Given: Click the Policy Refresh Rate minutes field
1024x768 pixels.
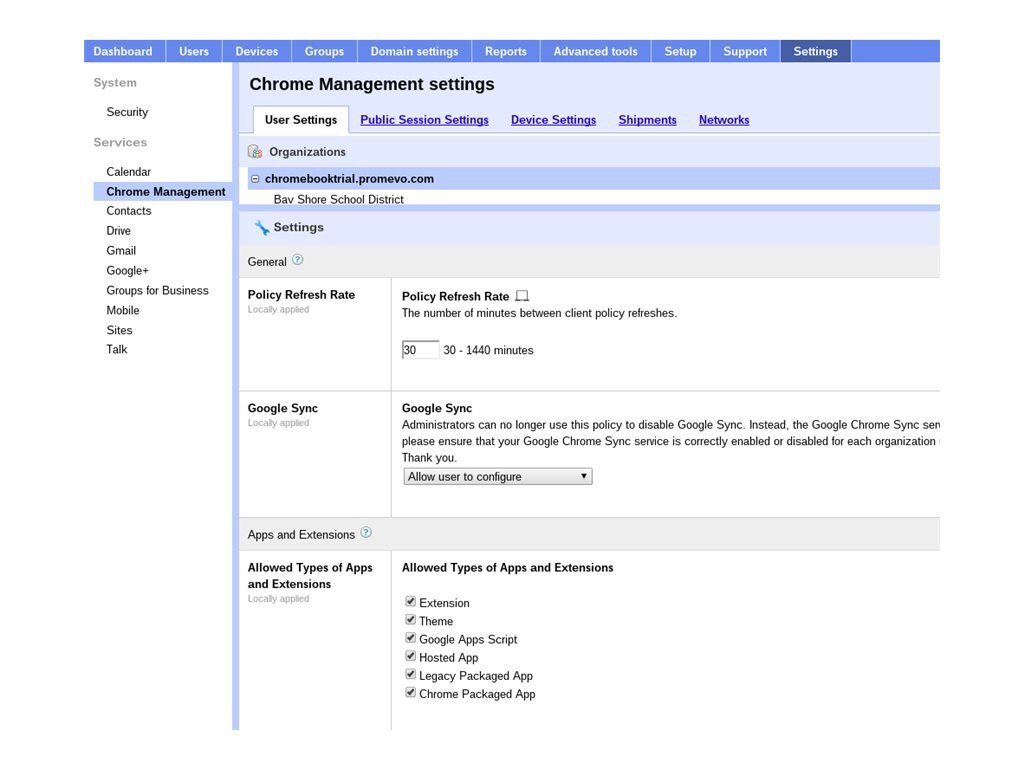Looking at the screenshot, I should pos(420,350).
